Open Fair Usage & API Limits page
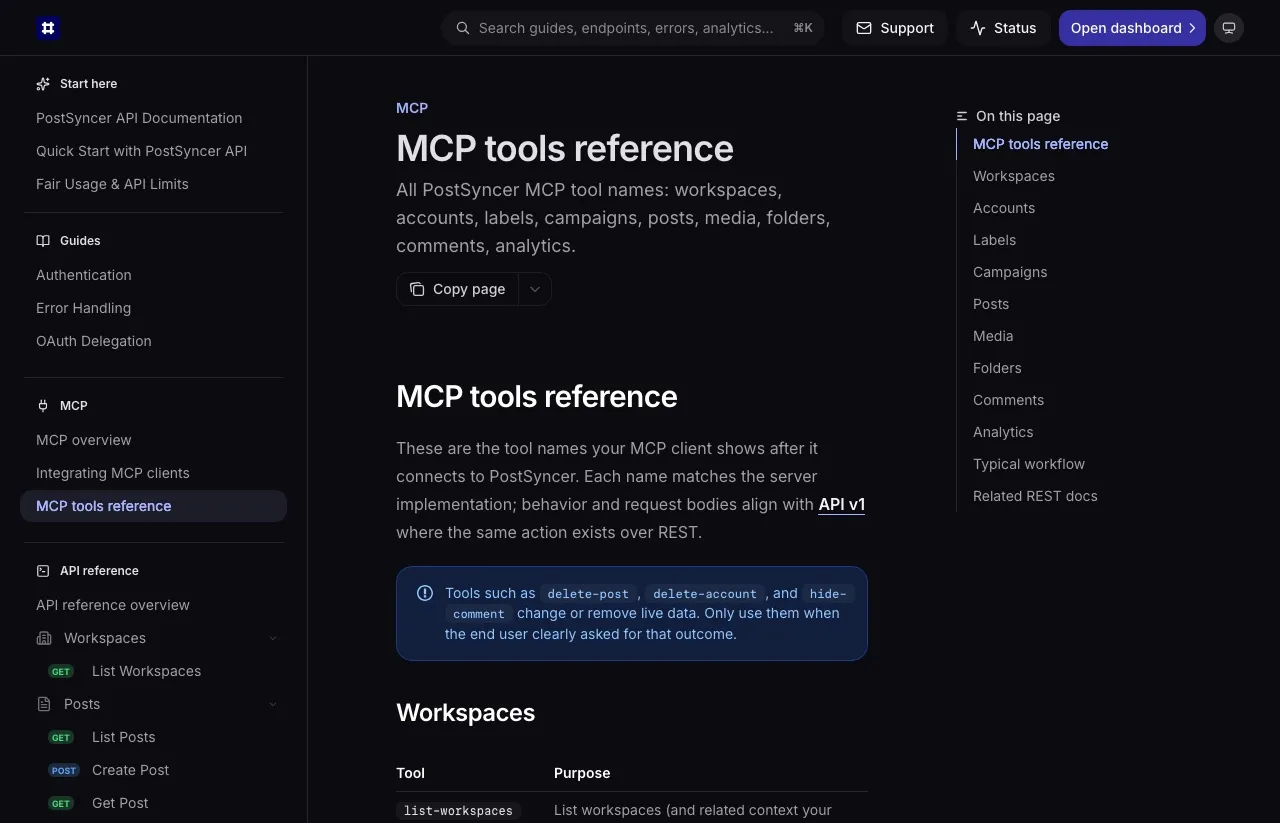The height and width of the screenshot is (823, 1280). [x=112, y=184]
